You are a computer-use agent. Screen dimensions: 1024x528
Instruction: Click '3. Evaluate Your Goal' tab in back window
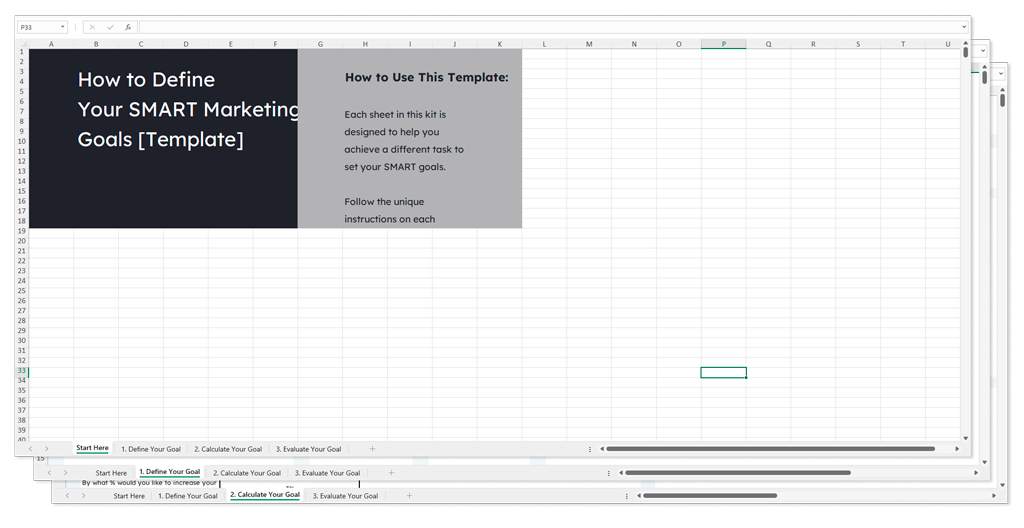point(345,496)
